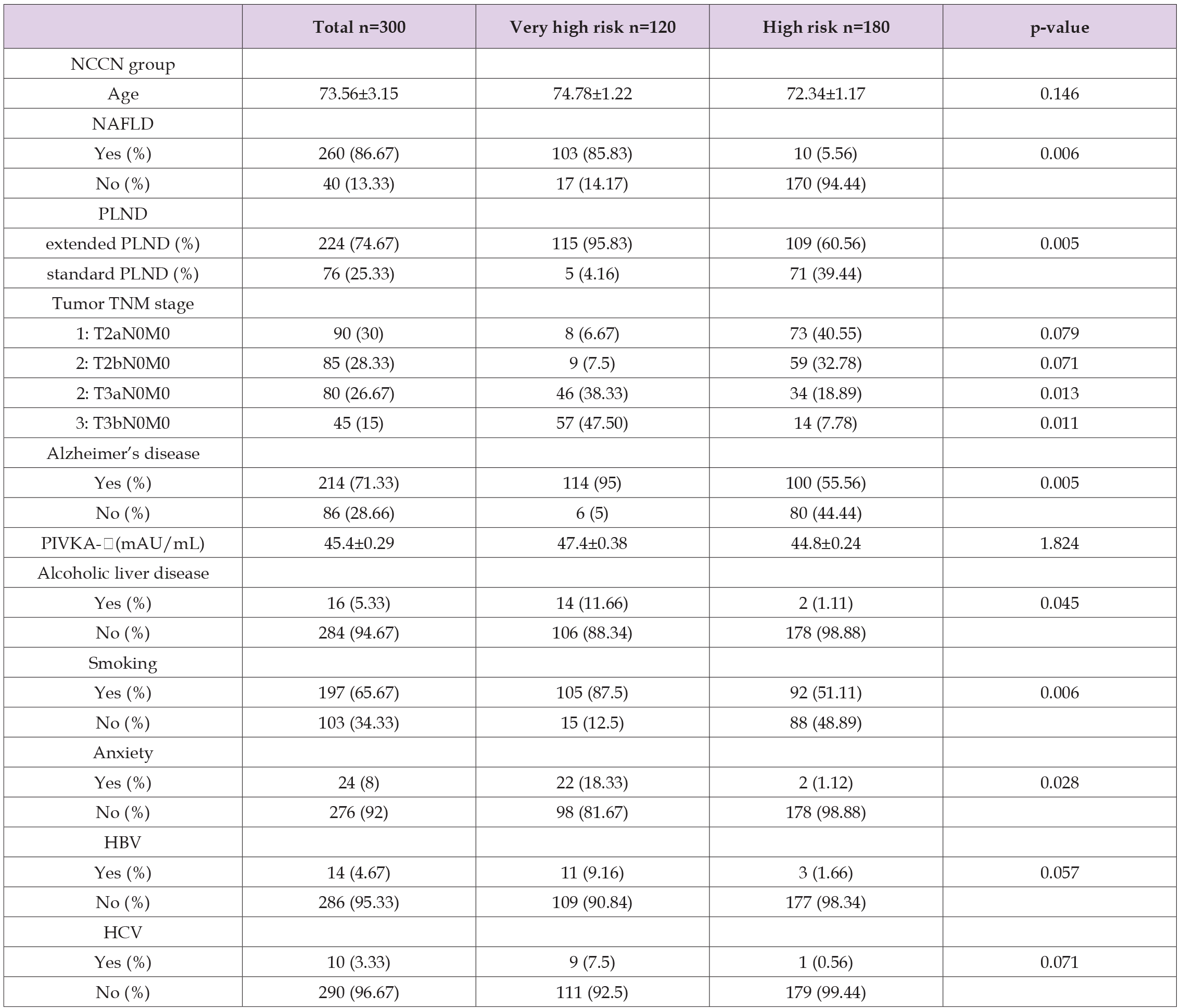This screenshot has height=1008, width=1181.
Task: Click the 'Very high risk n=120' header
Action: tap(592, 28)
